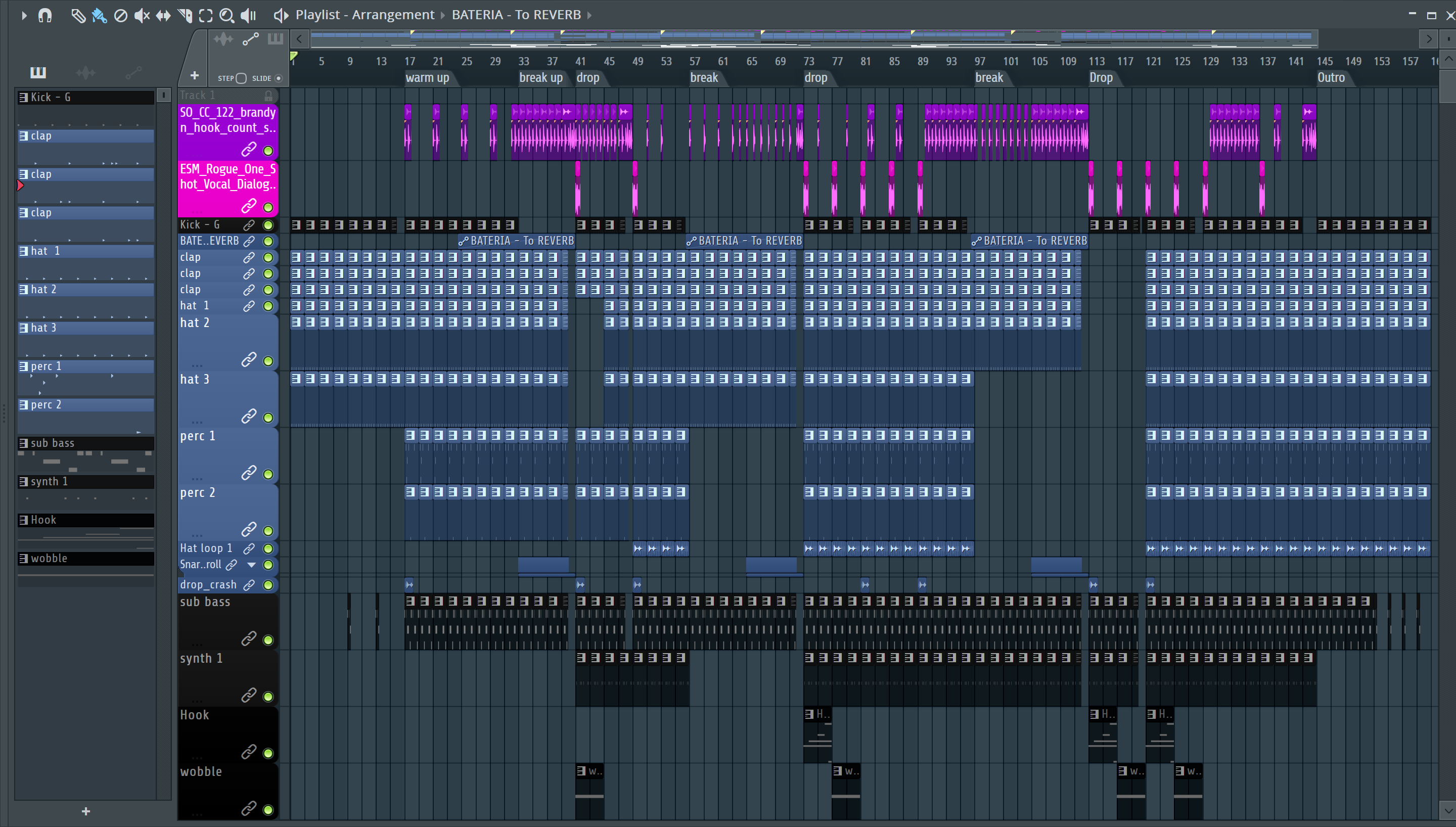Select the pencil Draw tool
The width and height of the screenshot is (1456, 827).
(x=78, y=15)
